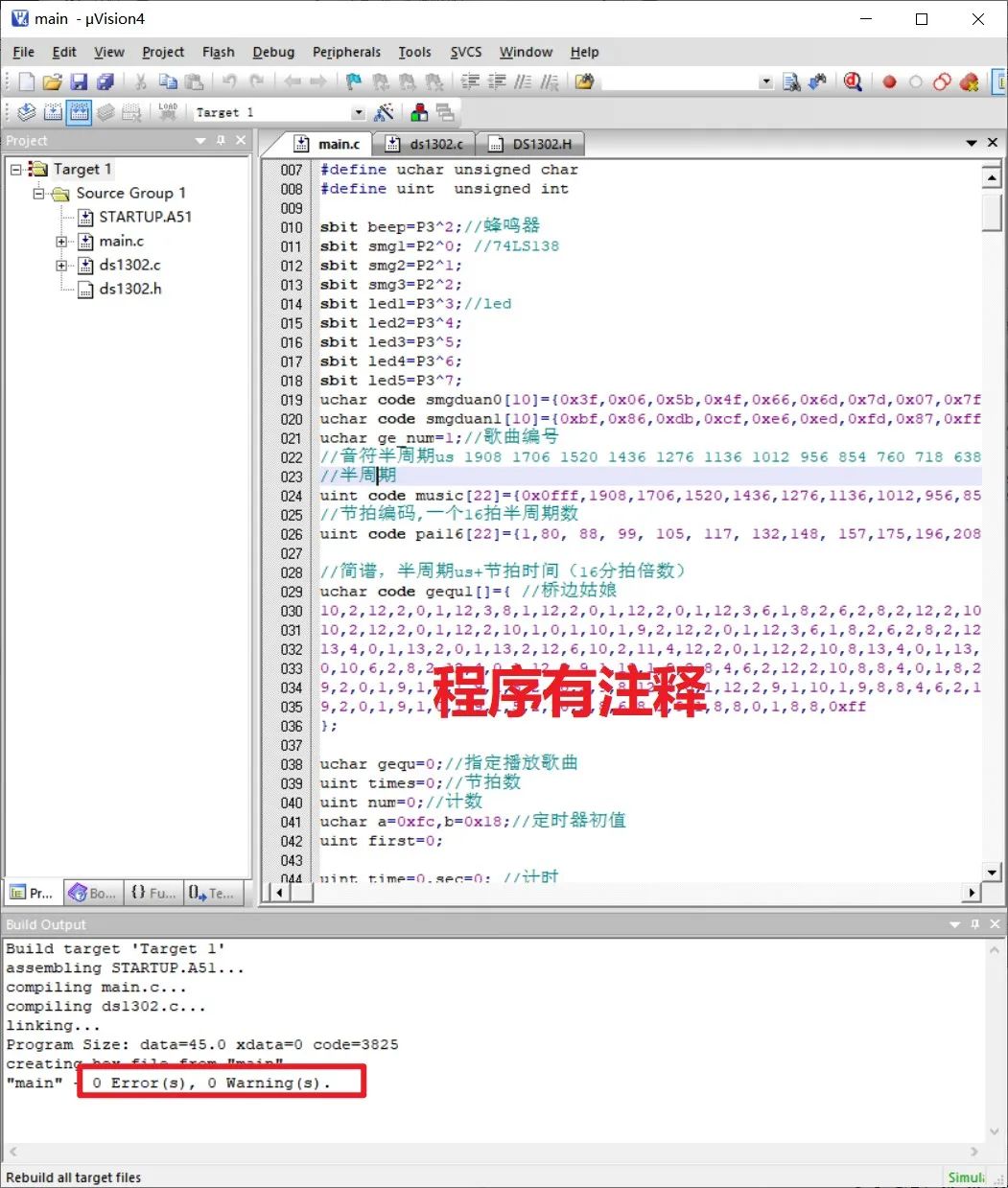Open the Window menu
Screen dimensions: 1008x1188
(x=526, y=52)
